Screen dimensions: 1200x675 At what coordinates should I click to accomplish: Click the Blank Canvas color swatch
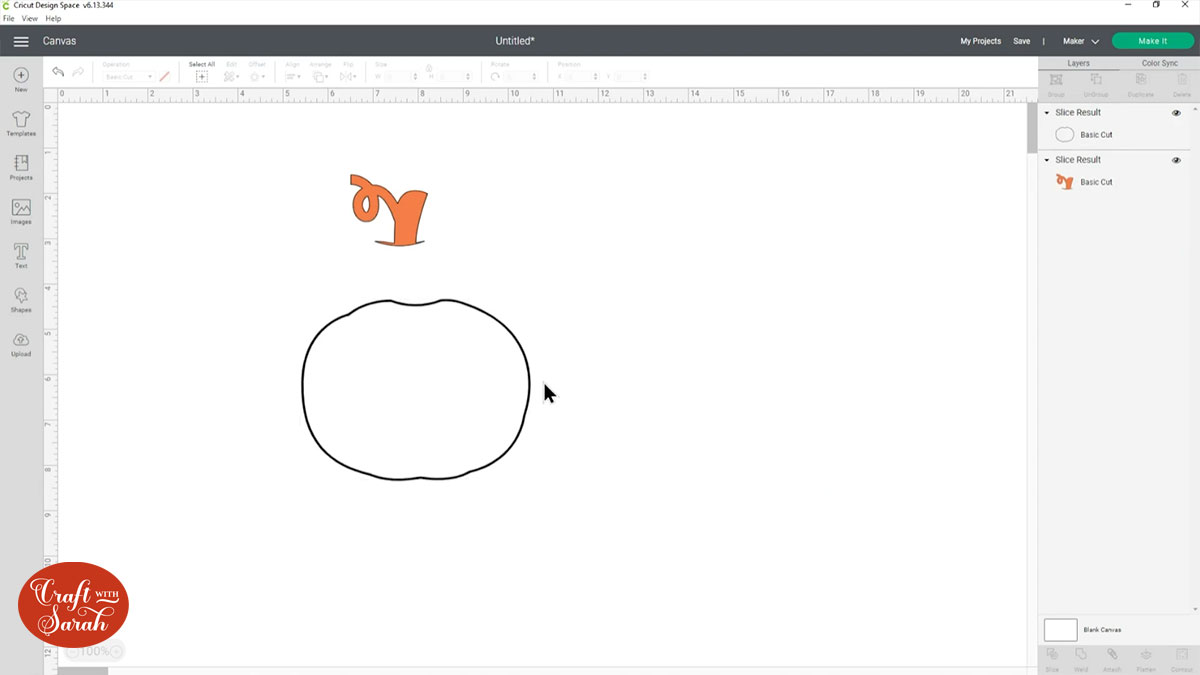pos(1060,630)
